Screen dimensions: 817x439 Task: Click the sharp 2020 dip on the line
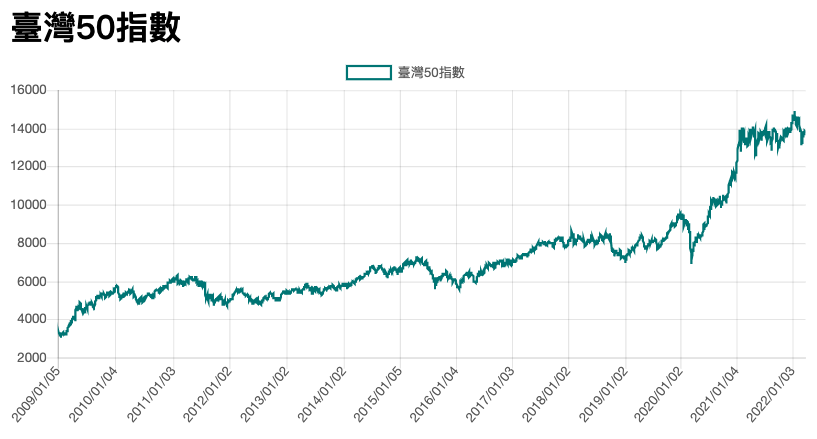coord(691,262)
